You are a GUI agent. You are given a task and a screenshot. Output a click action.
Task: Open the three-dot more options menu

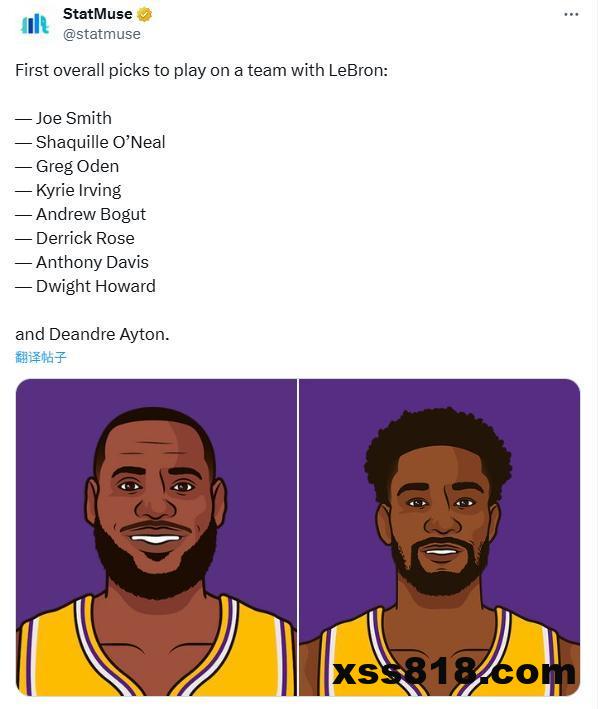point(571,14)
